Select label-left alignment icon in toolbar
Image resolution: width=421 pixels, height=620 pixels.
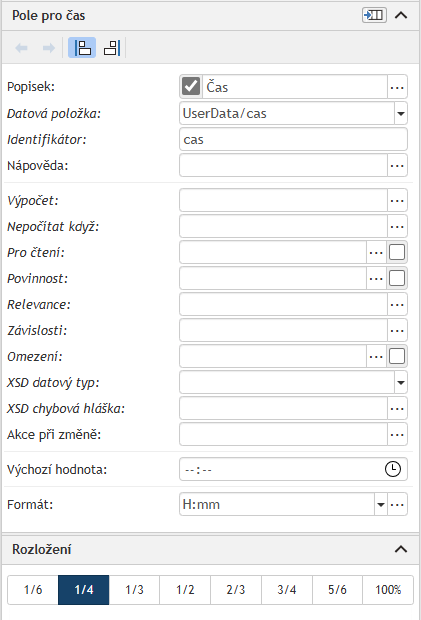82,48
